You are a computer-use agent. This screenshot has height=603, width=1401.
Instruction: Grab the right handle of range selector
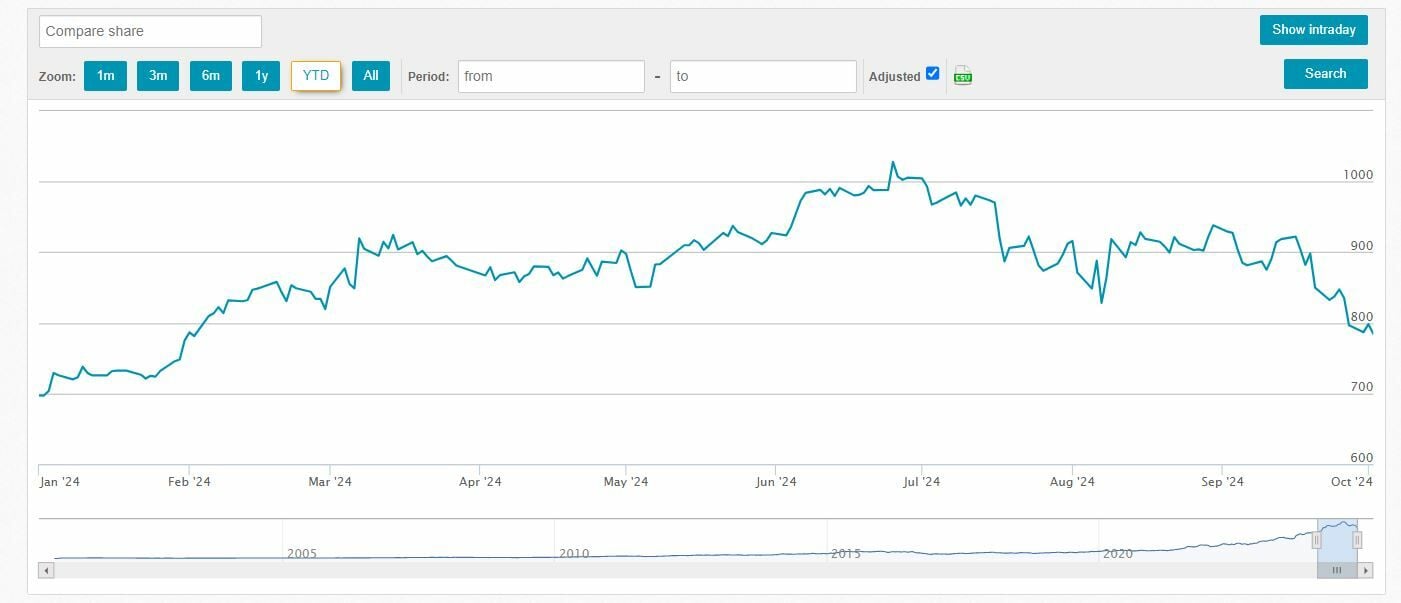click(1357, 540)
